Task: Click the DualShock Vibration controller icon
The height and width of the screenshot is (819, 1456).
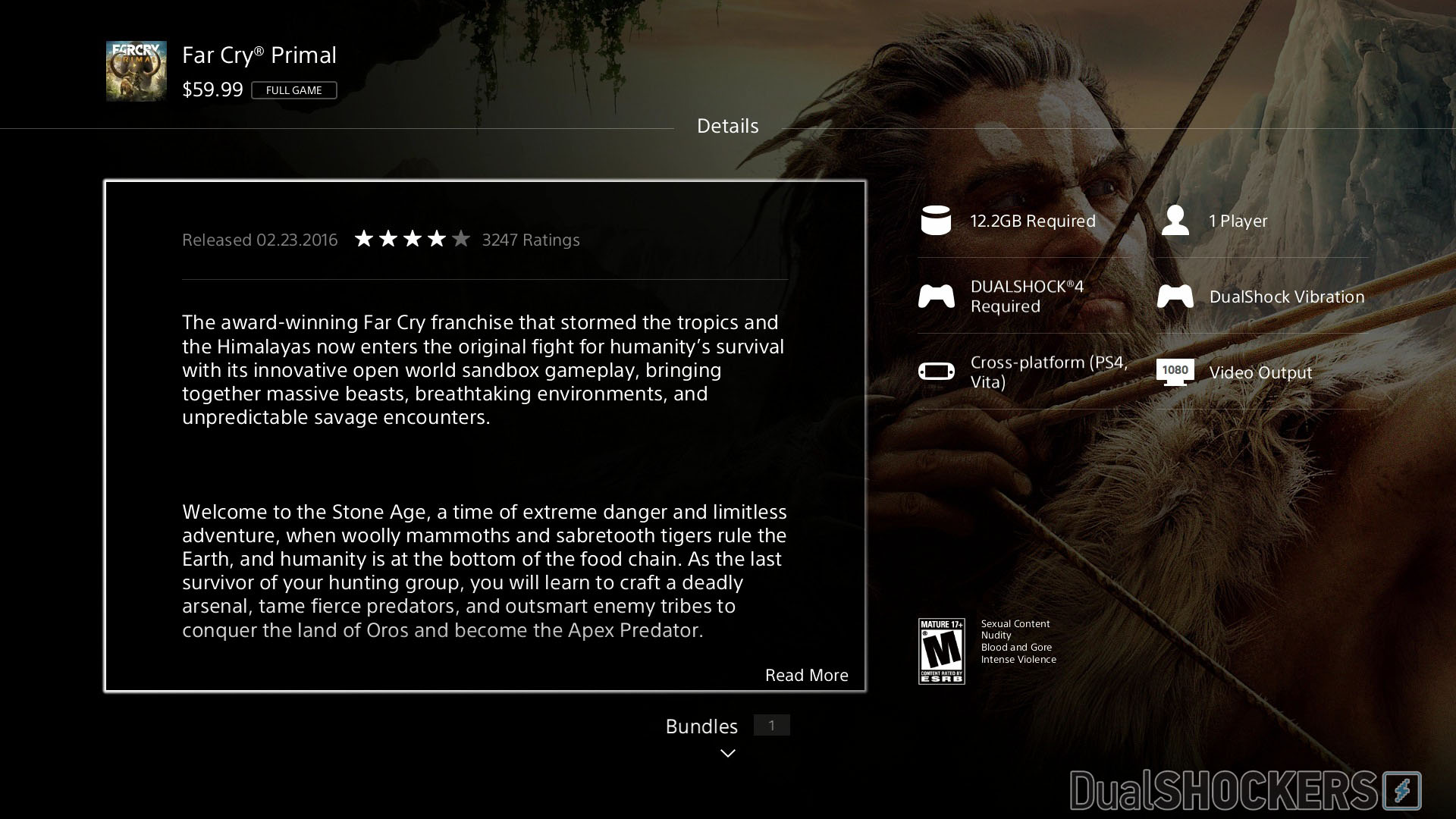Action: point(1175,297)
